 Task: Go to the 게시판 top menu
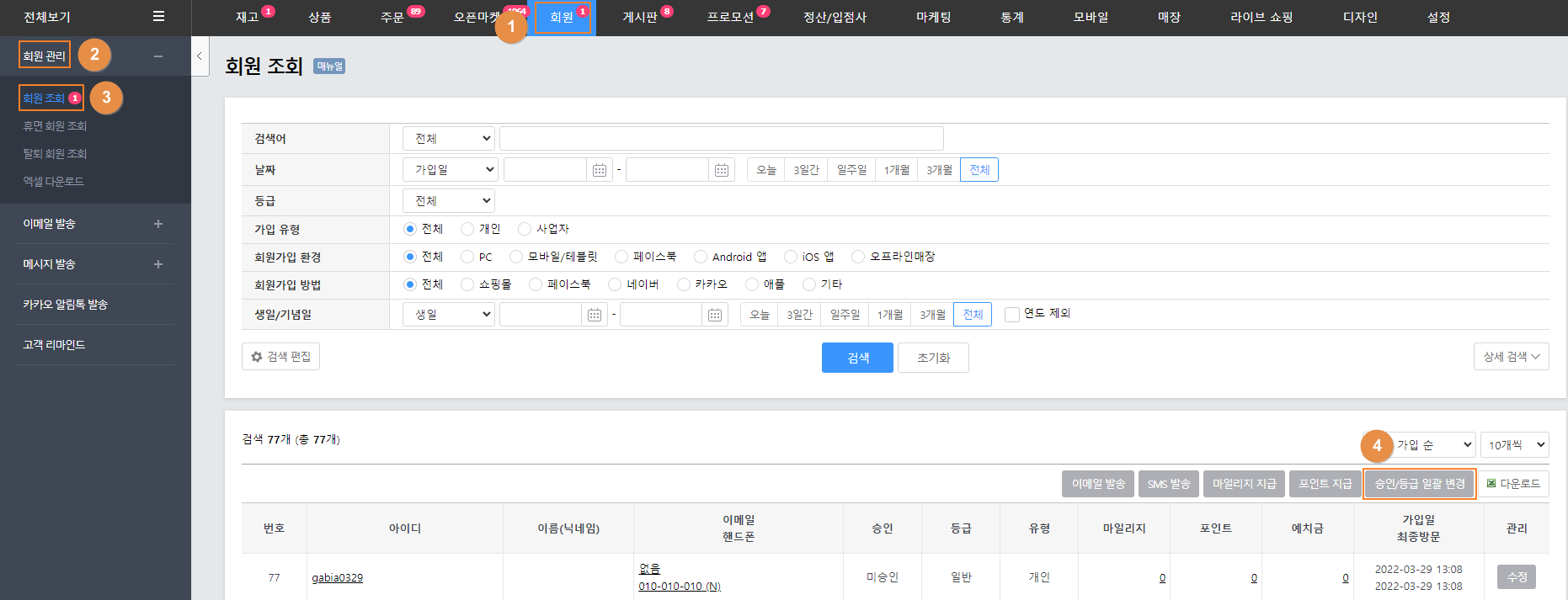coord(640,18)
